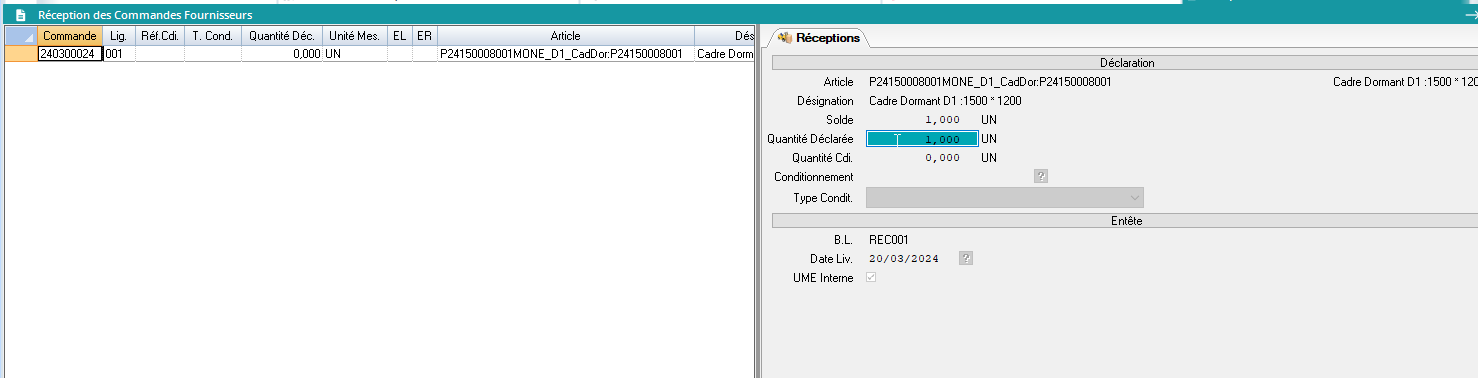1478x378 pixels.
Task: Click the Unité Mes. column header
Action: [x=354, y=36]
